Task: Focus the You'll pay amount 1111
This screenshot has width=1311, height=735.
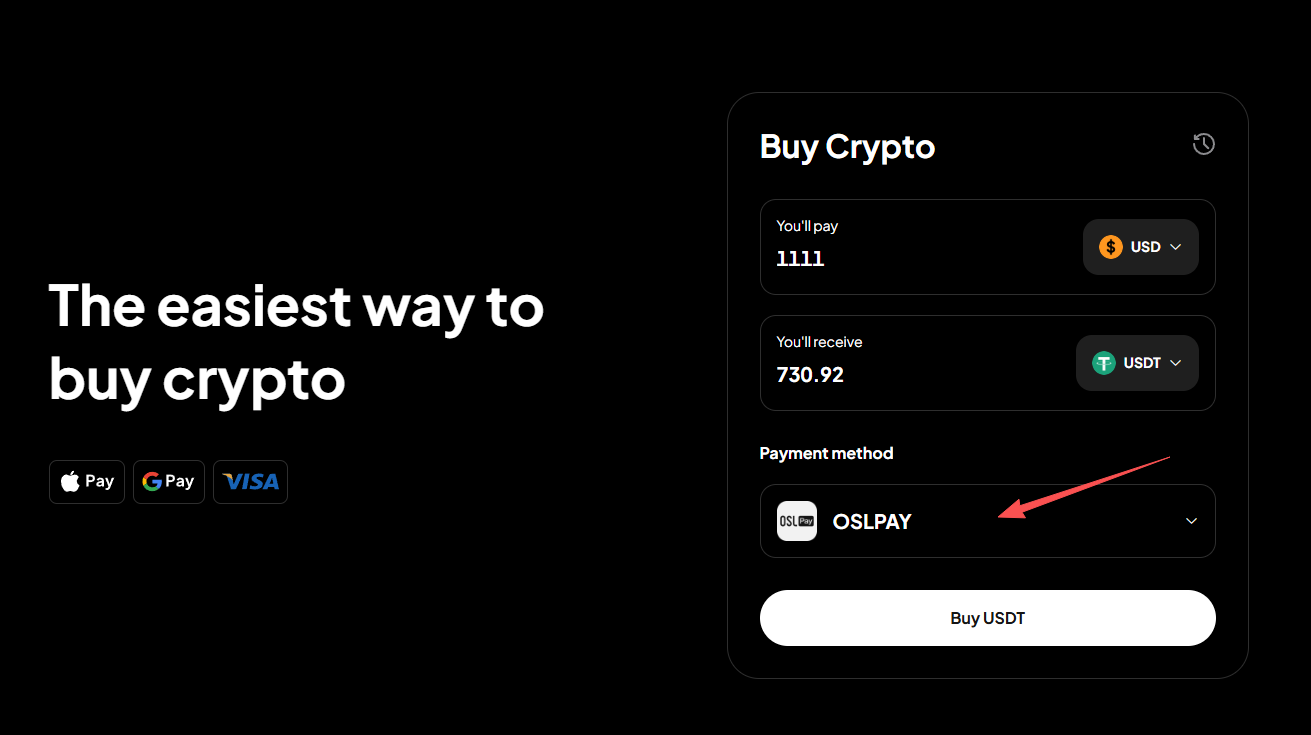Action: 800,259
